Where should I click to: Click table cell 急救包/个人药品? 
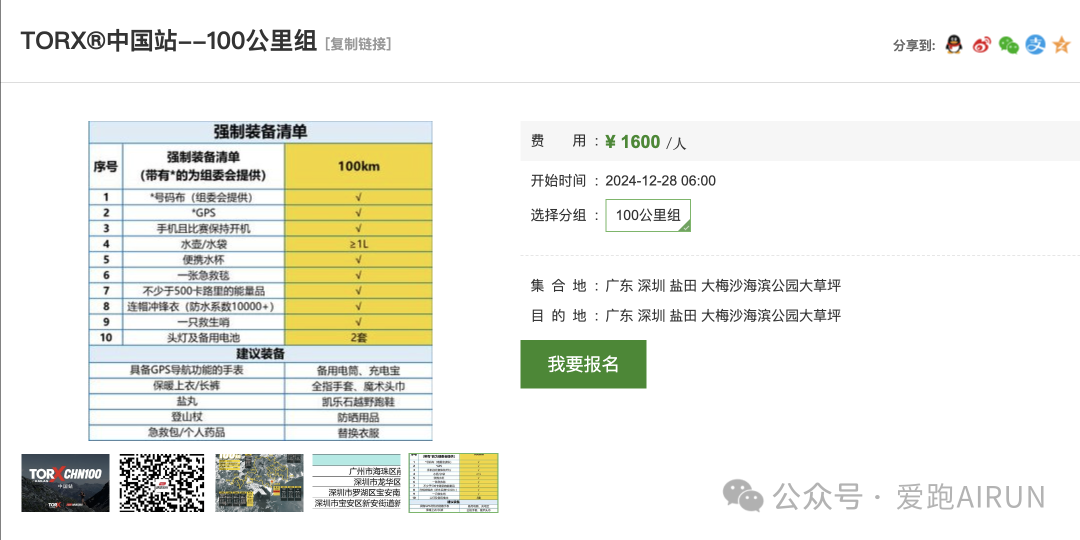point(187,433)
